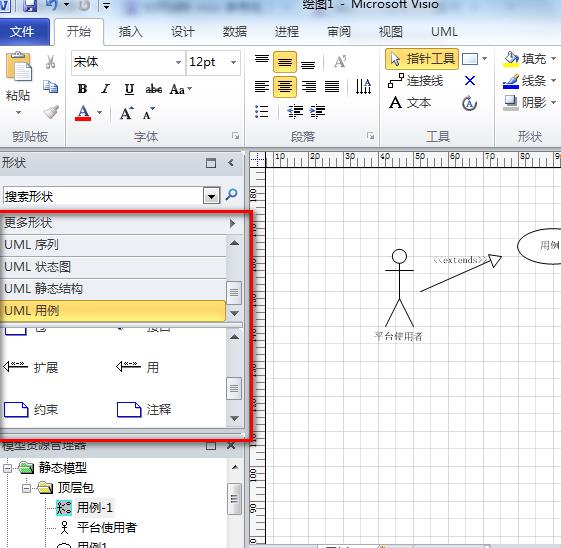561x548 pixels.
Task: Click the Save icon in quick access toolbar
Action: tap(30, 5)
